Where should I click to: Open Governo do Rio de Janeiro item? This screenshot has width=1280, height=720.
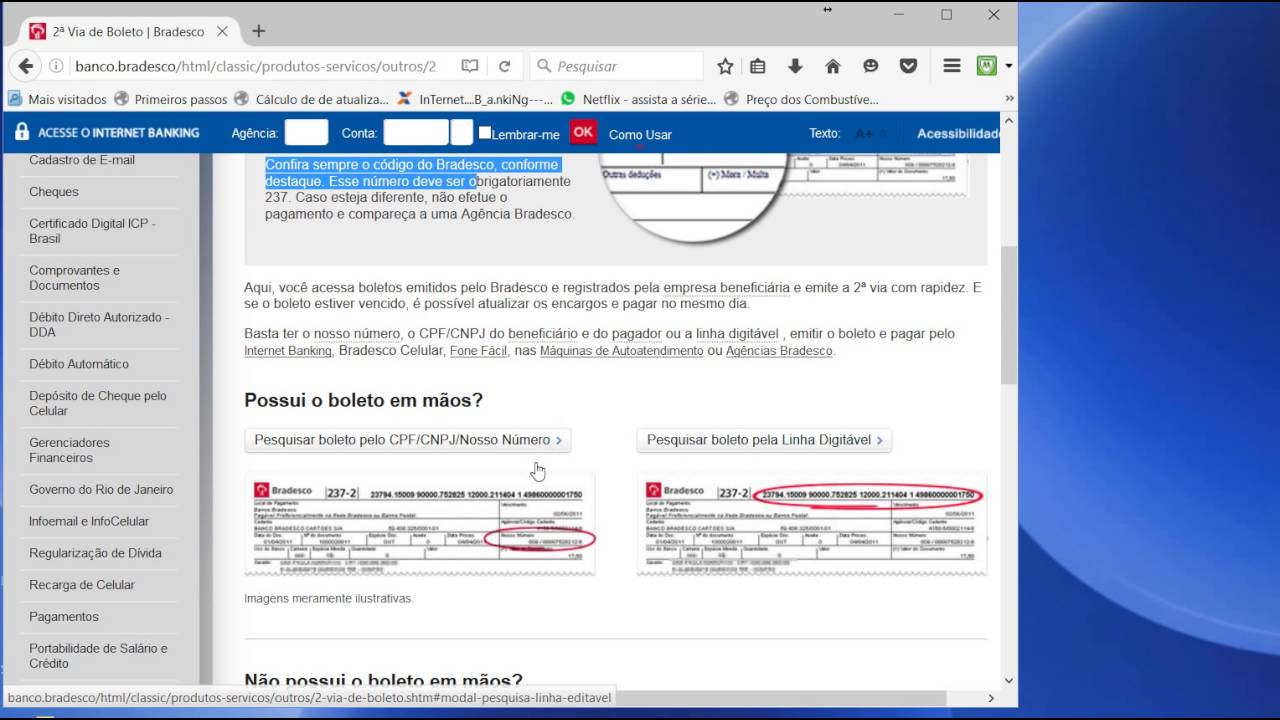click(x=101, y=489)
